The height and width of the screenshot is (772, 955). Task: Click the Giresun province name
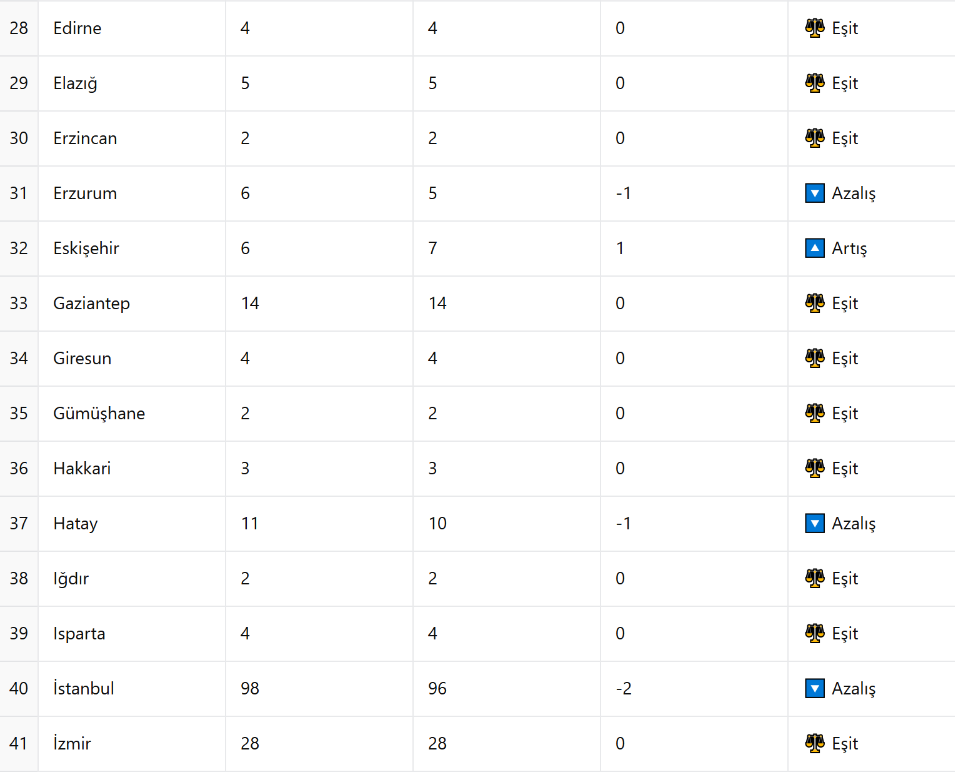coord(82,359)
